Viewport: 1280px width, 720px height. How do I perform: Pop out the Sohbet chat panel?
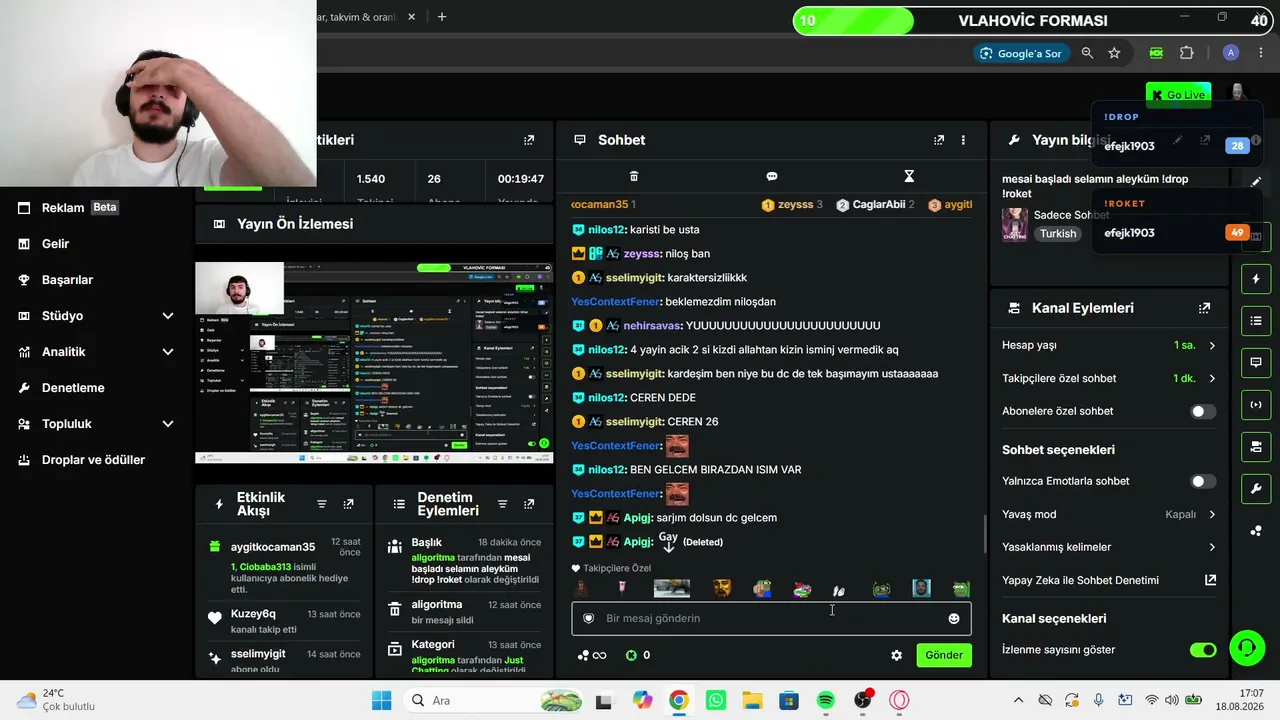[939, 140]
